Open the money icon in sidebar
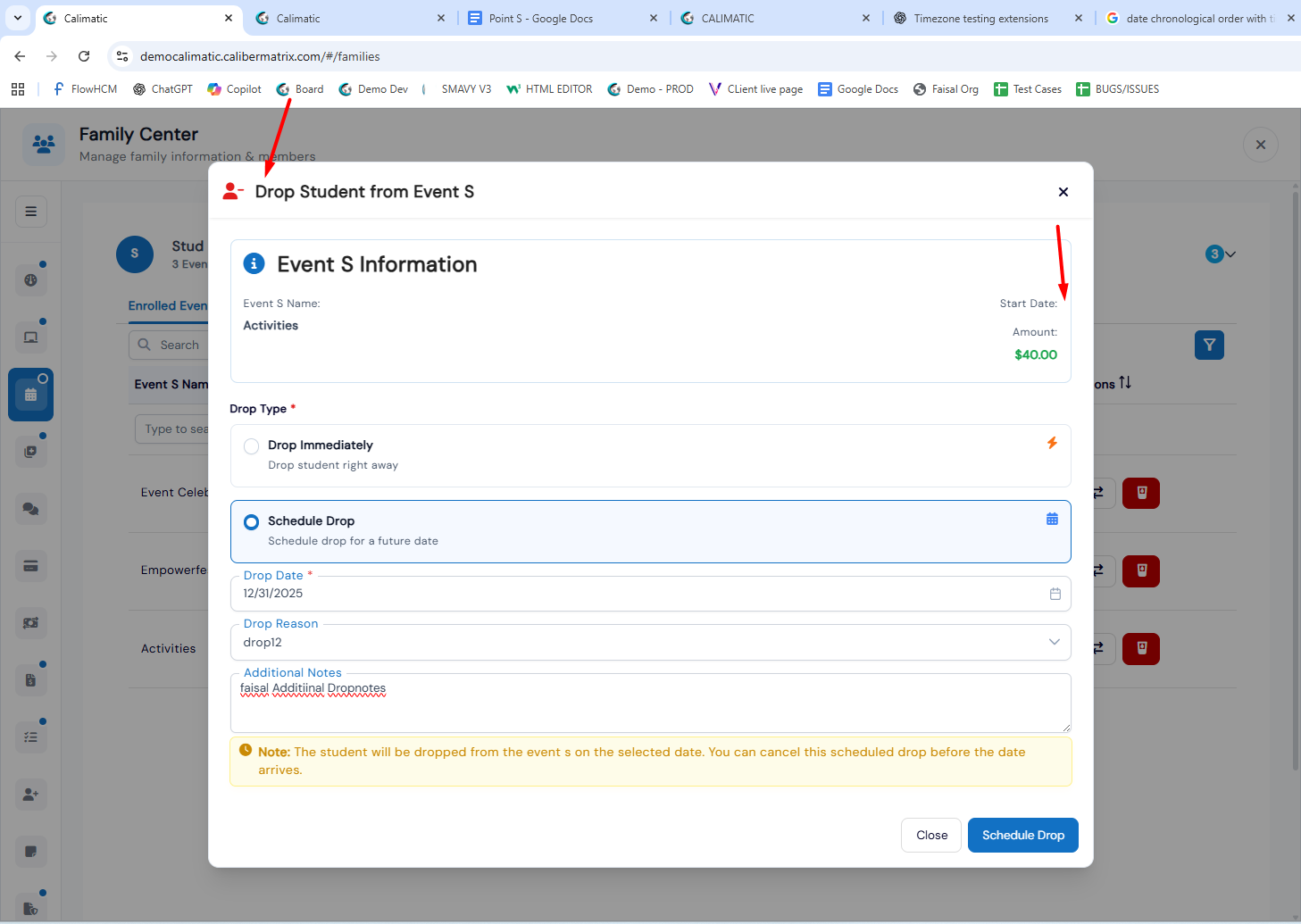1301x924 pixels. point(30,623)
